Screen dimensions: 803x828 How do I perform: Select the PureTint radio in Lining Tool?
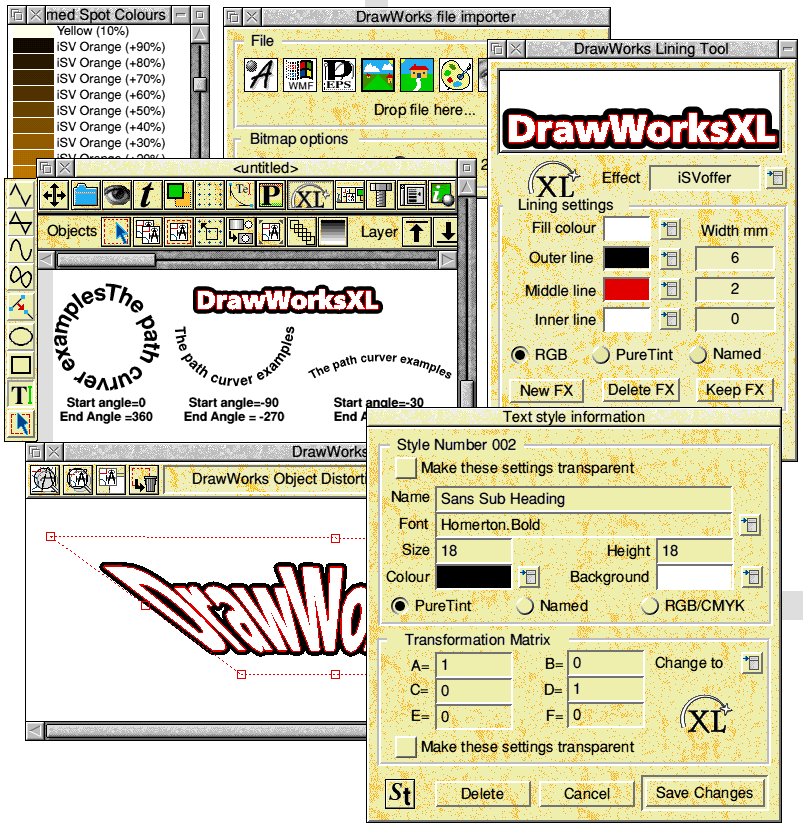click(x=600, y=354)
